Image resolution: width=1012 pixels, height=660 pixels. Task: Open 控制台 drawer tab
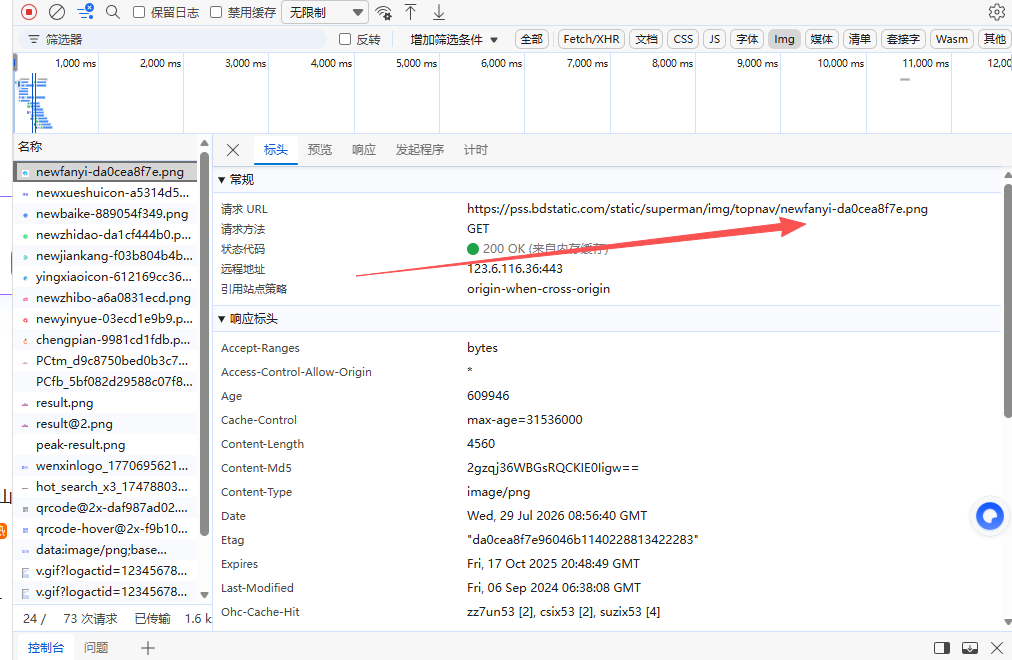pos(46,648)
